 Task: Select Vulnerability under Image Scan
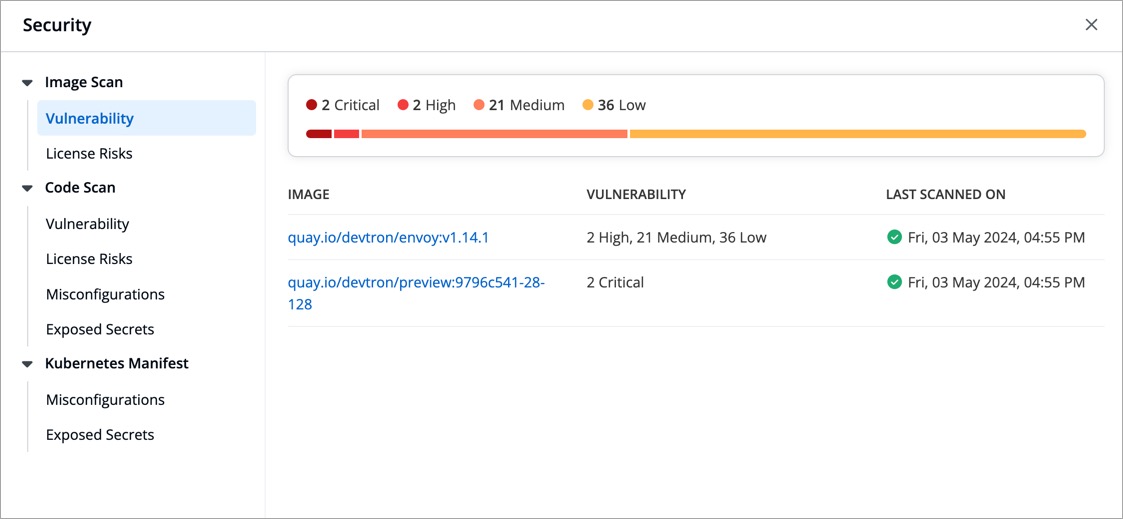click(90, 118)
